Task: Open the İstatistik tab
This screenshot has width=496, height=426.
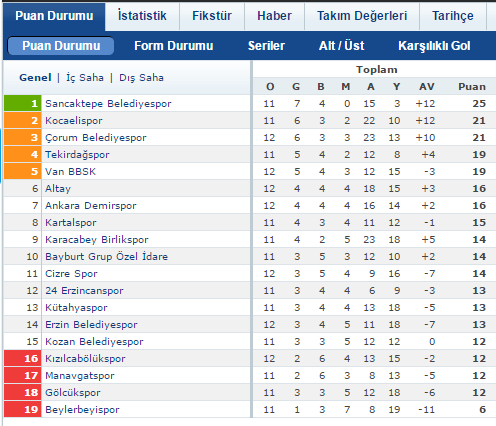Action: pos(142,16)
